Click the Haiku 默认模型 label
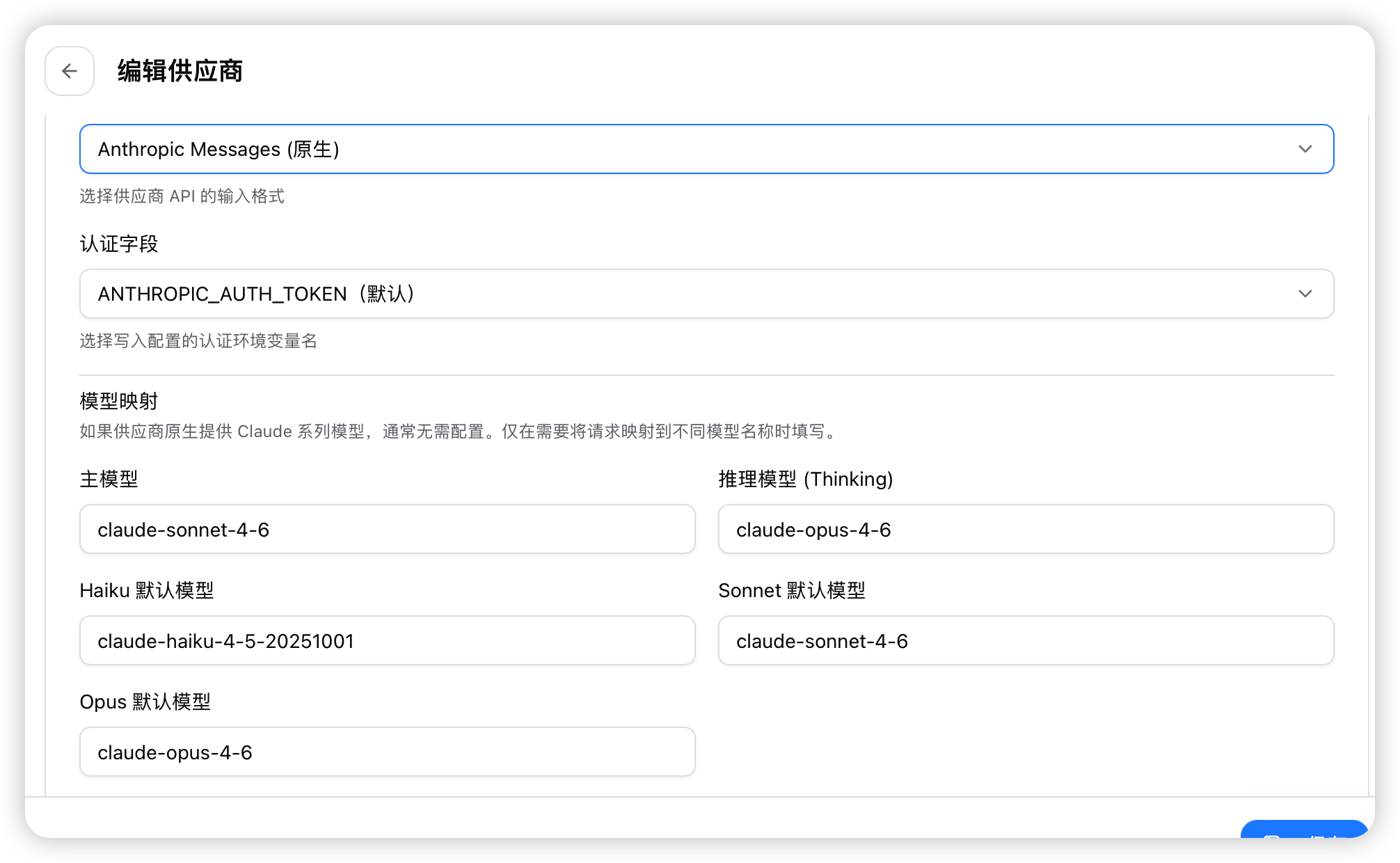 (147, 590)
